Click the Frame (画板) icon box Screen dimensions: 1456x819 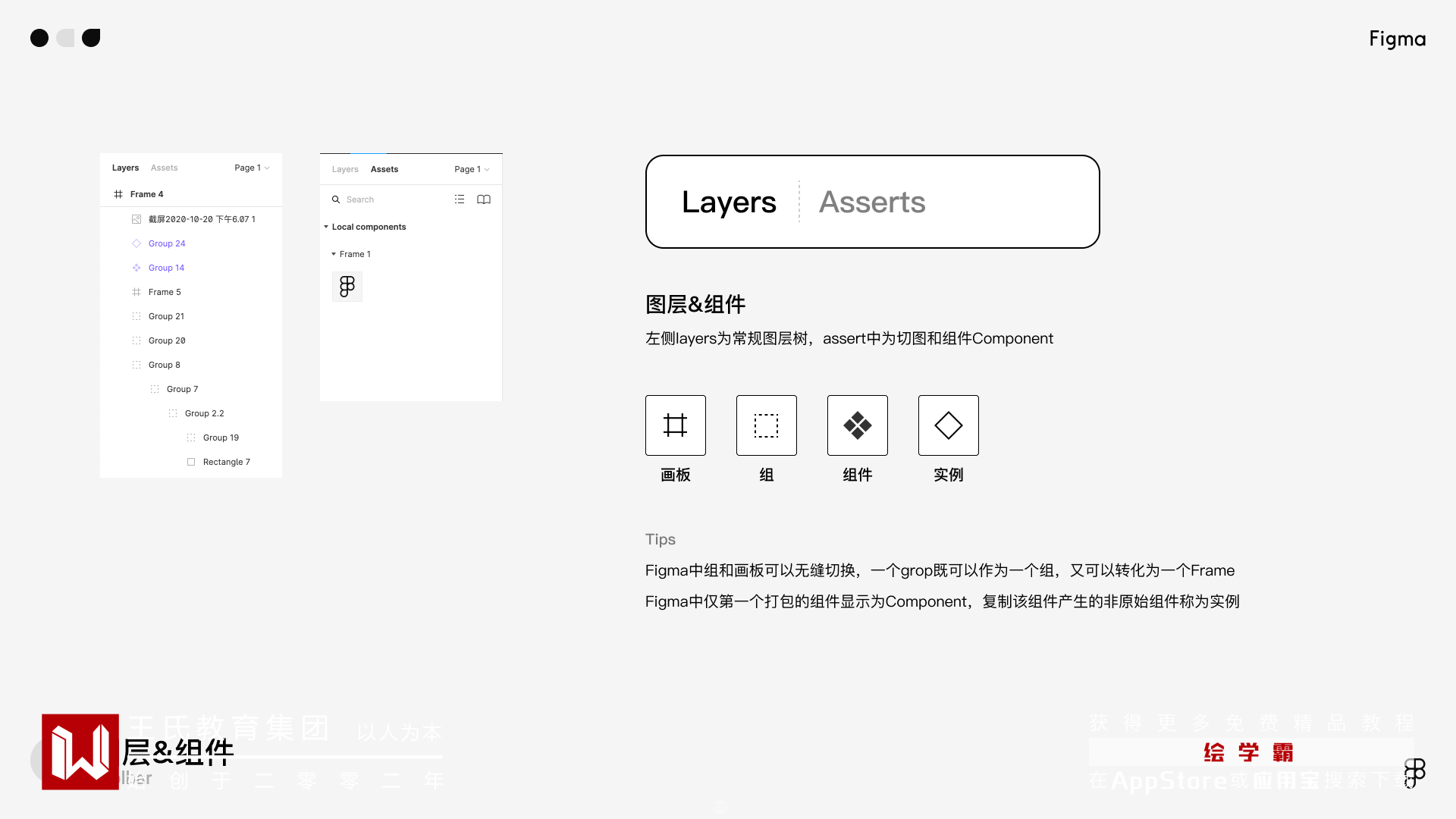675,425
